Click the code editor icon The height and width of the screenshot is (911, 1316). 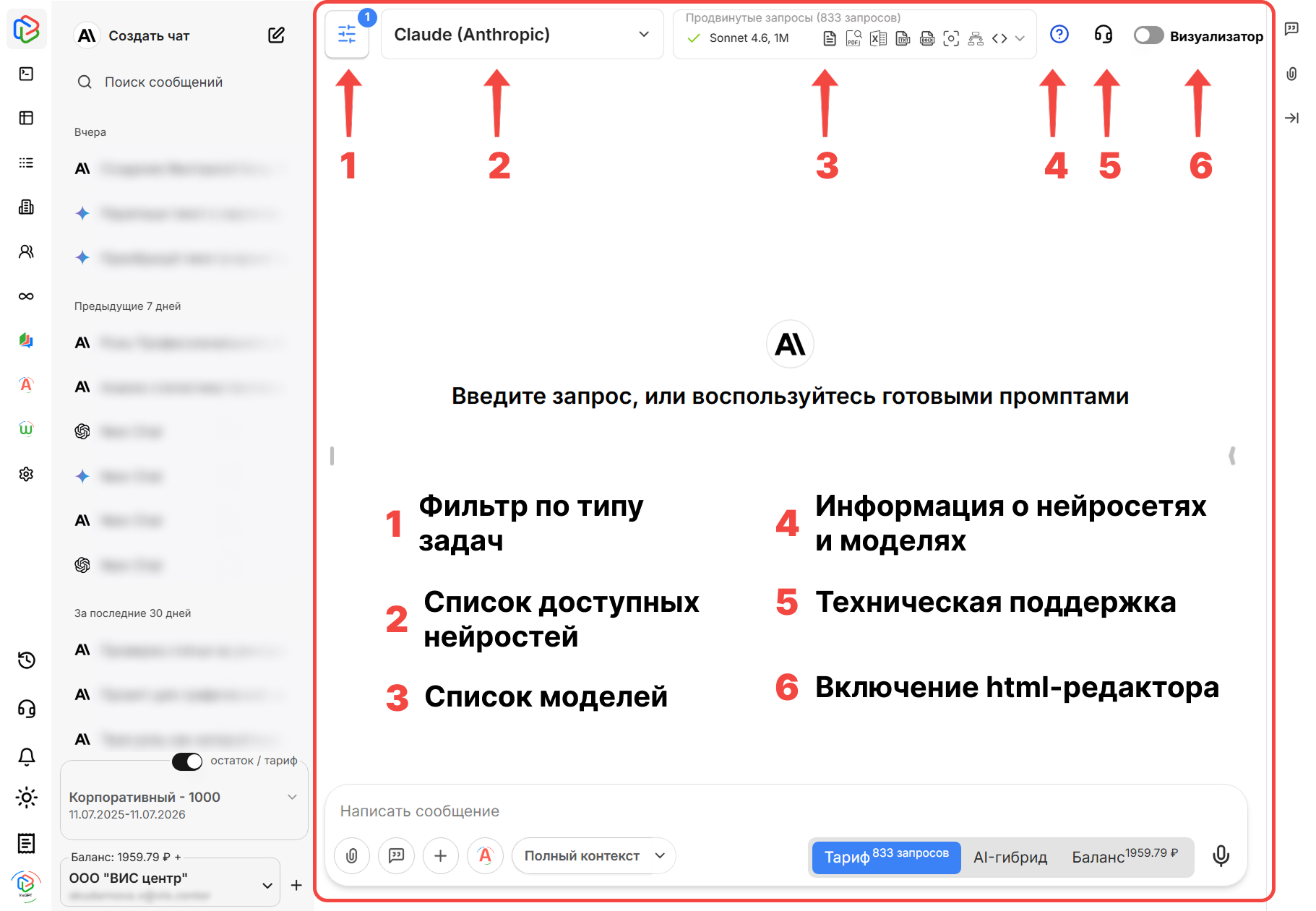(1000, 38)
